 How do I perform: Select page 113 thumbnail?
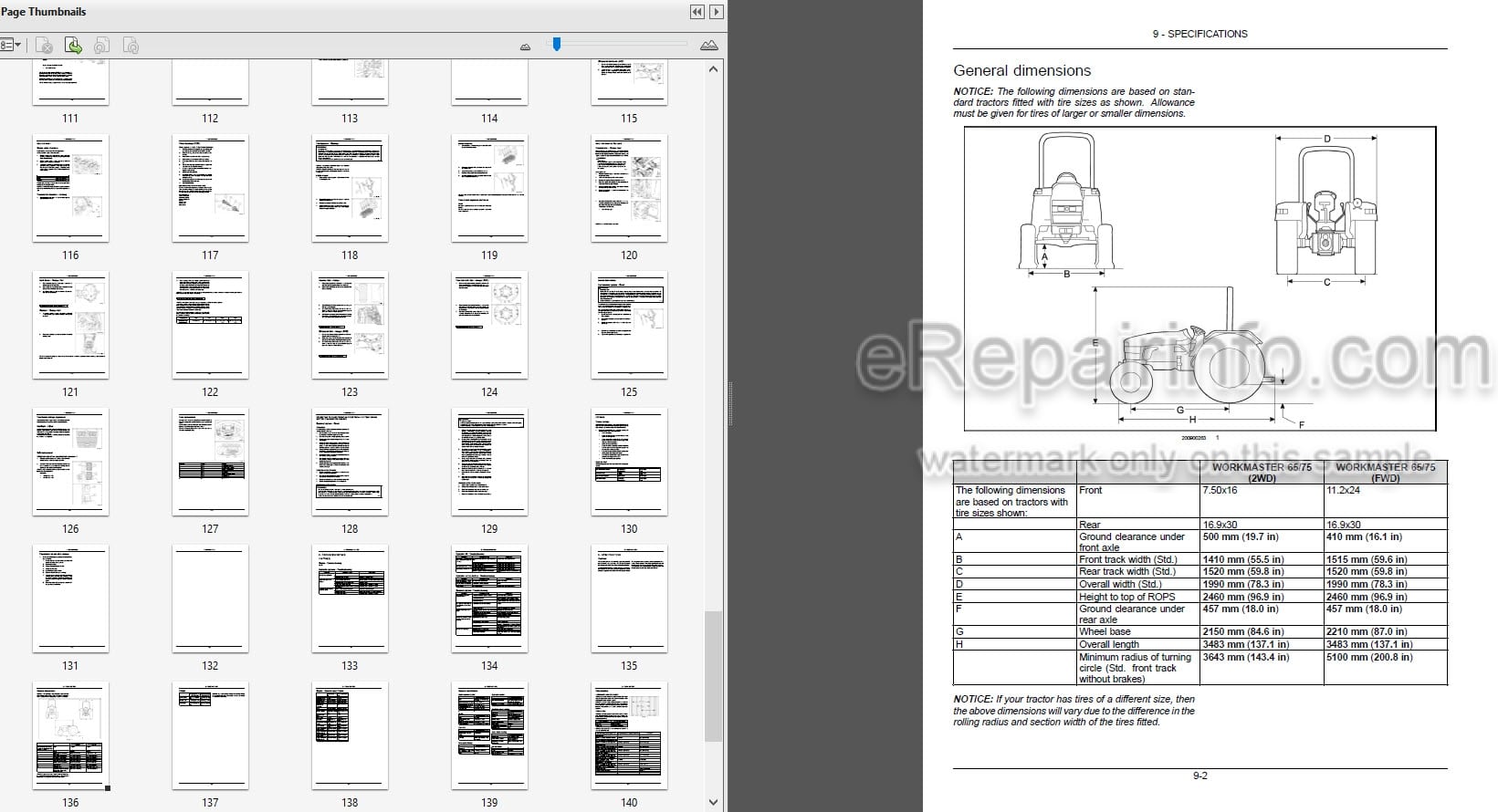[x=350, y=84]
